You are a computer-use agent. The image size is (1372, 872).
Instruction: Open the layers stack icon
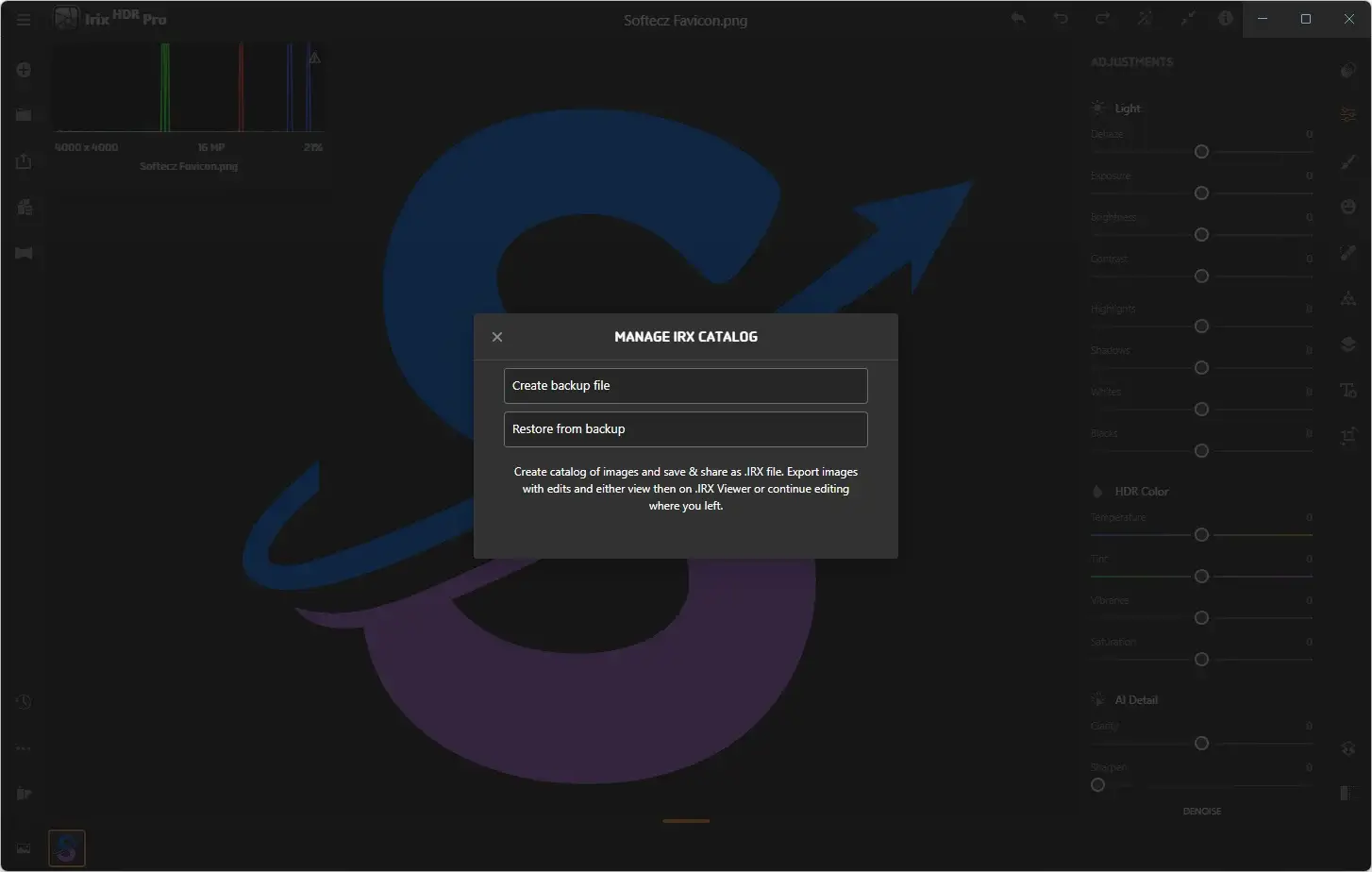pyautogui.click(x=1348, y=344)
